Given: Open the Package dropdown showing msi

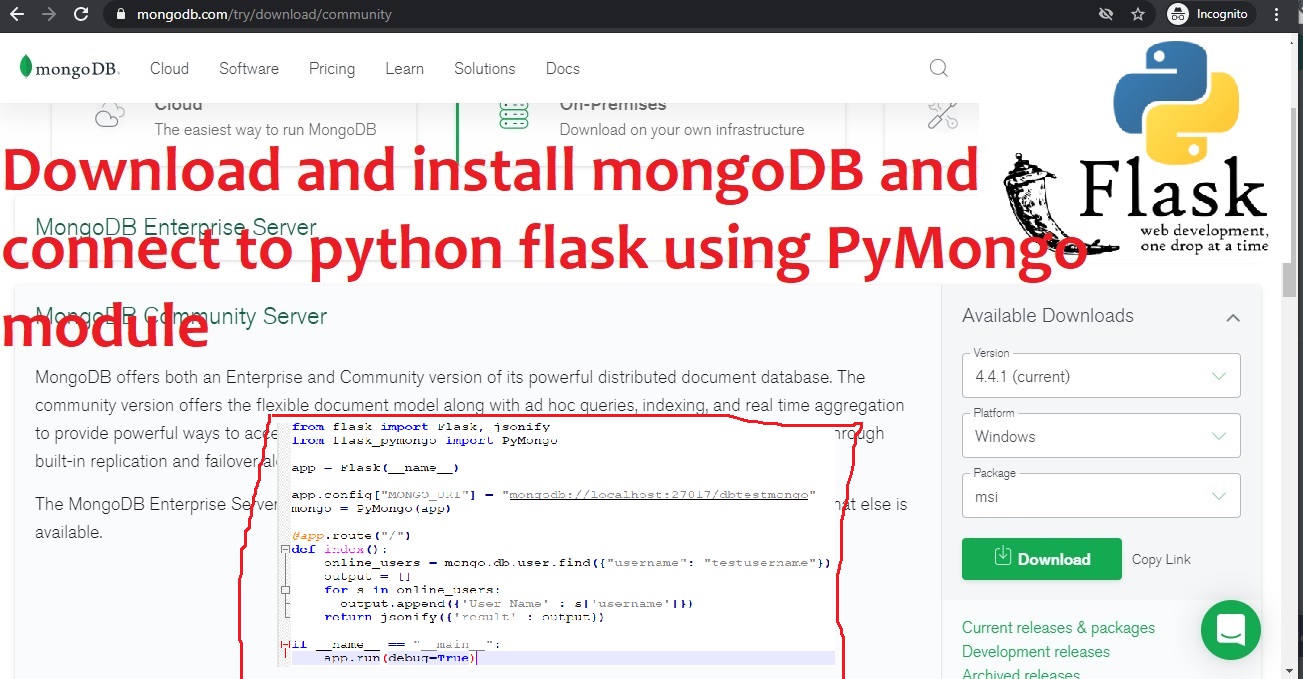Looking at the screenshot, I should click(1100, 495).
